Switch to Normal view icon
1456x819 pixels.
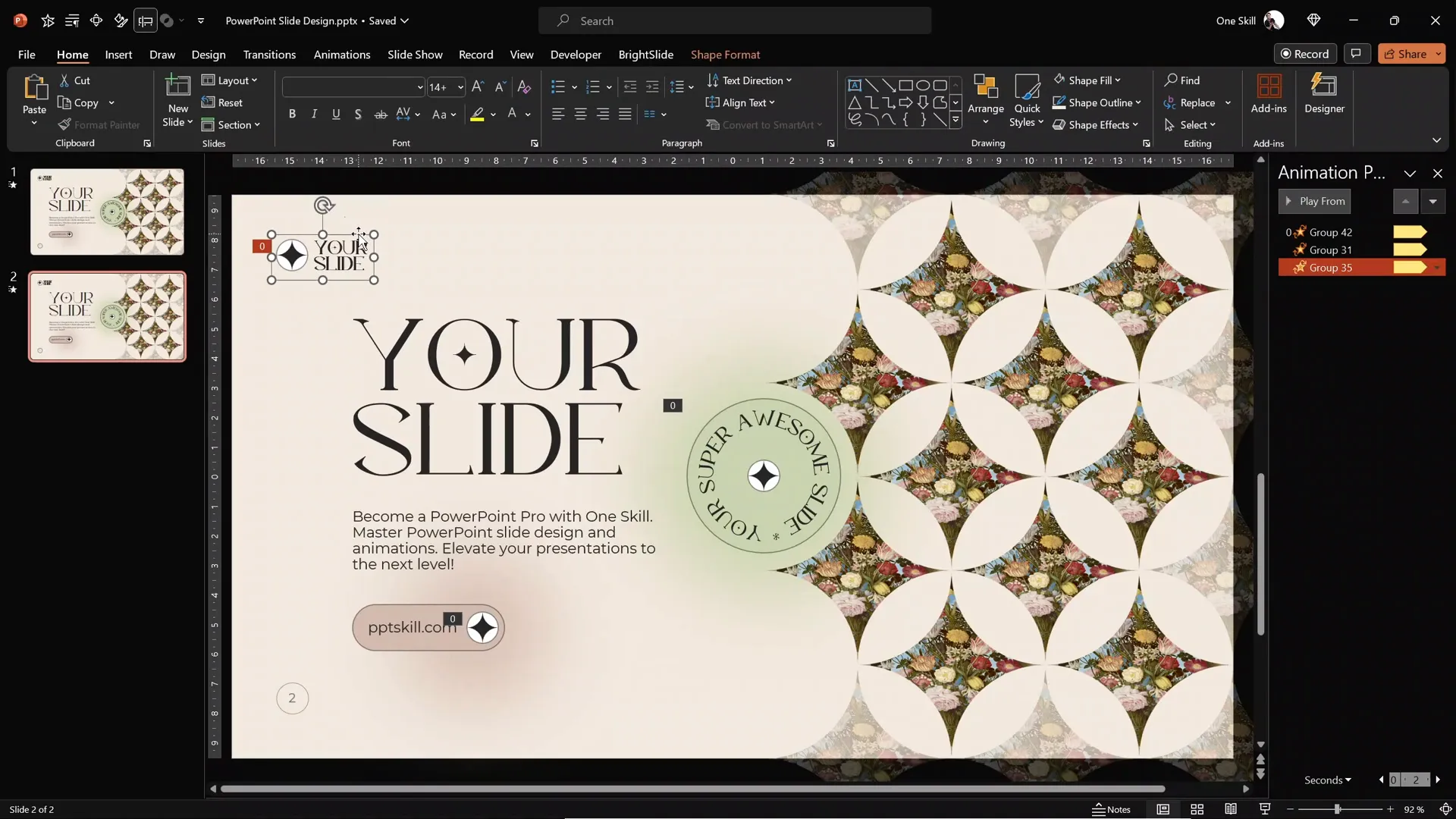click(1163, 809)
